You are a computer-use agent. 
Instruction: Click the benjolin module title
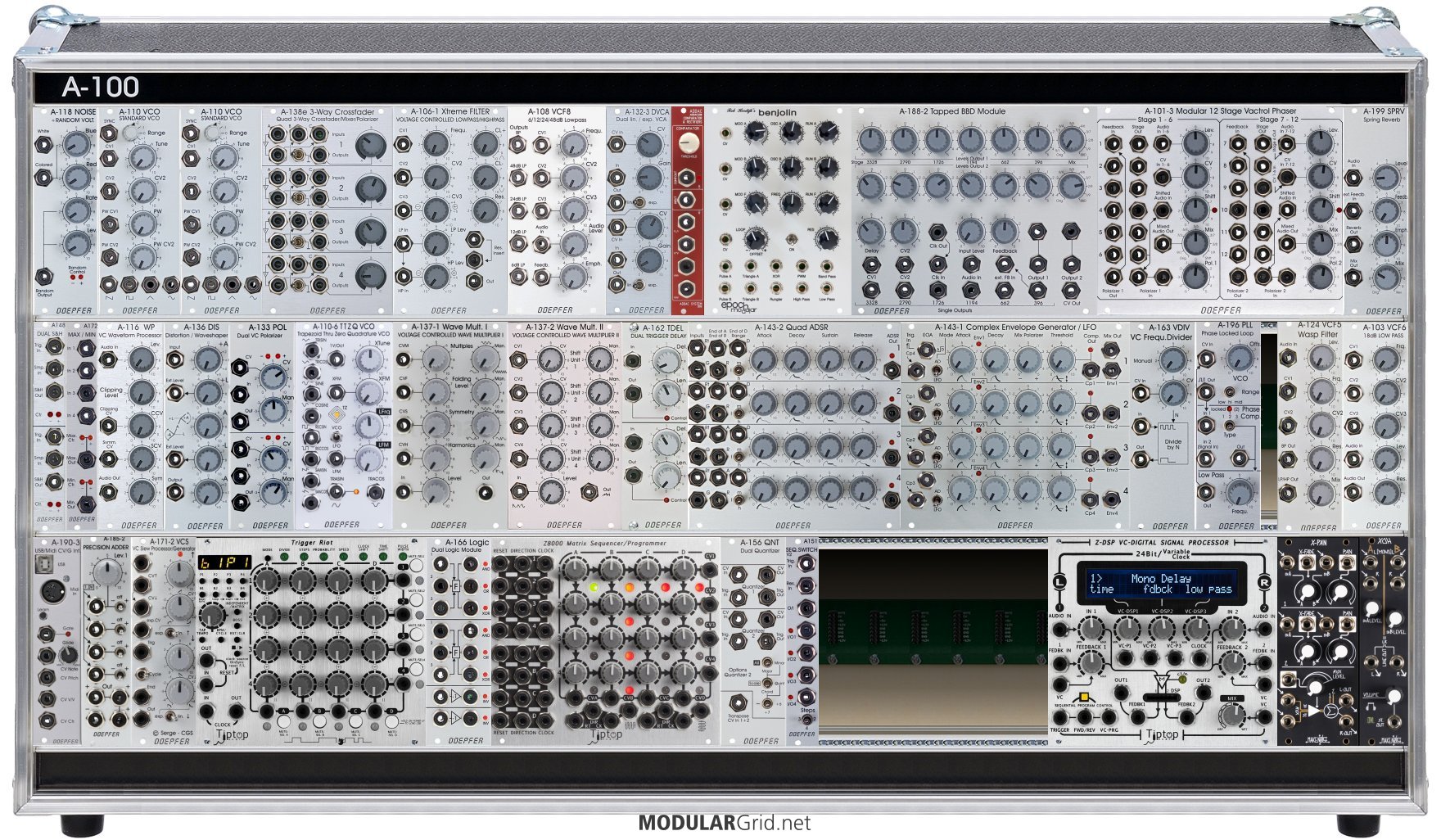pyautogui.click(x=776, y=112)
